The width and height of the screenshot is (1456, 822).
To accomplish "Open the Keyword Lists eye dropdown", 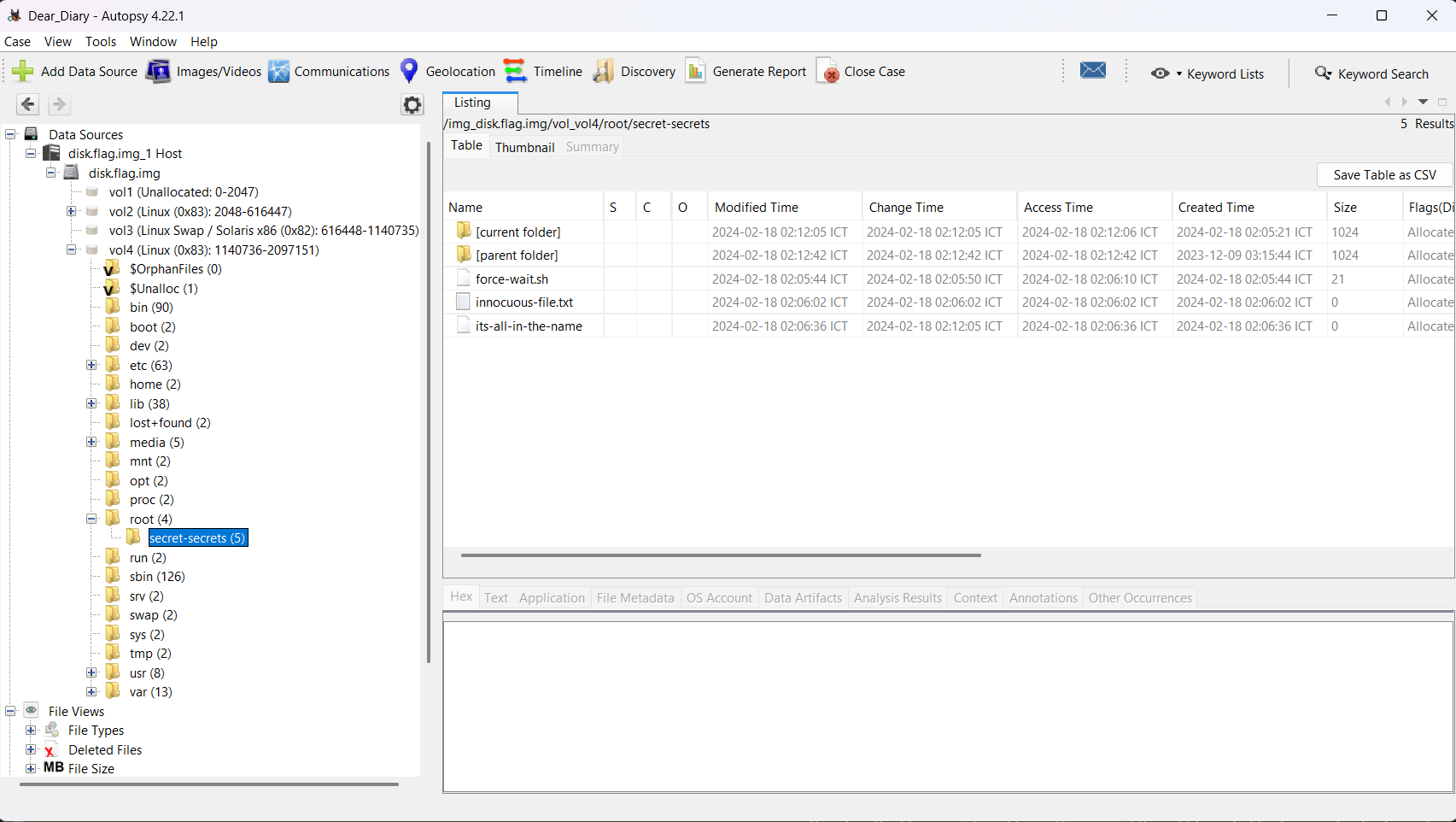I will [1166, 73].
